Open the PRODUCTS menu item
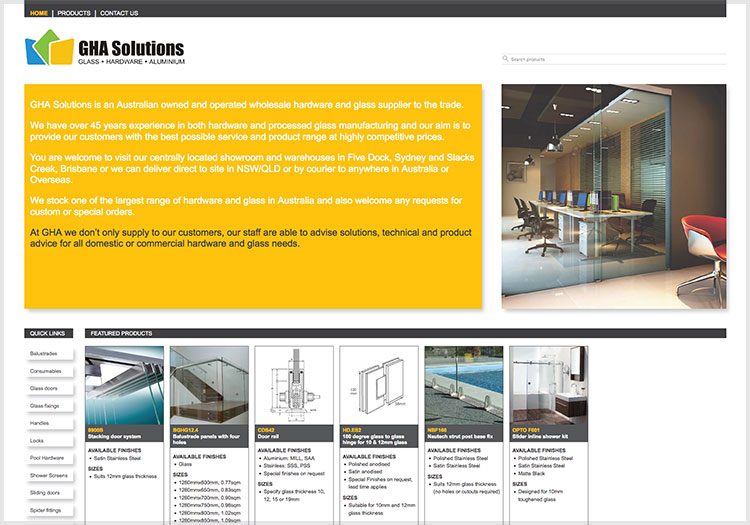This screenshot has height=525, width=750. point(74,13)
